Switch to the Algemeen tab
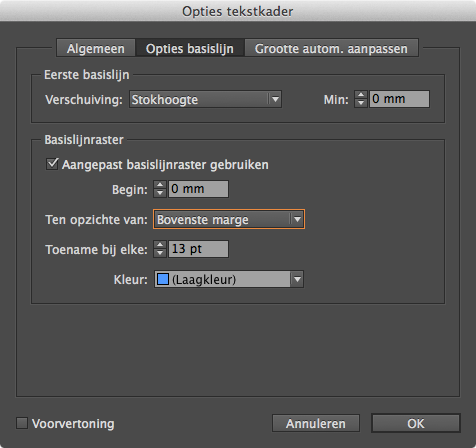This screenshot has width=476, height=448. click(x=96, y=48)
